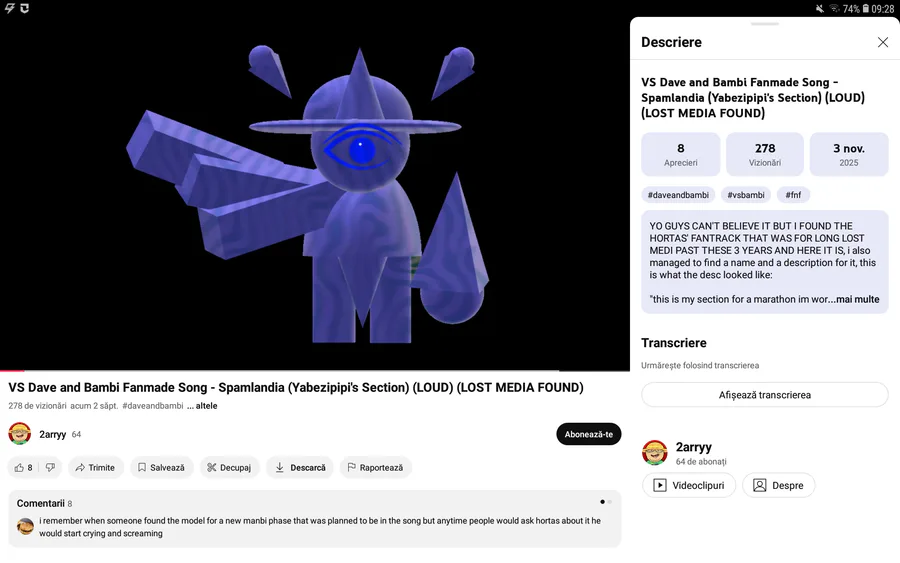Open Videoclipuri for channel 2arryy
900x563 pixels.
tap(689, 486)
